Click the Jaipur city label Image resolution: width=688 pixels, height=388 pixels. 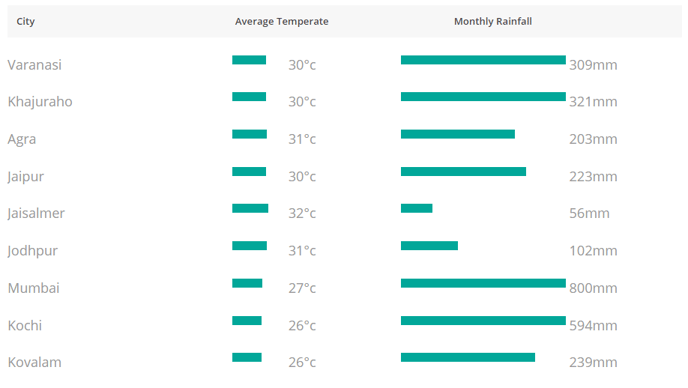[25, 176]
